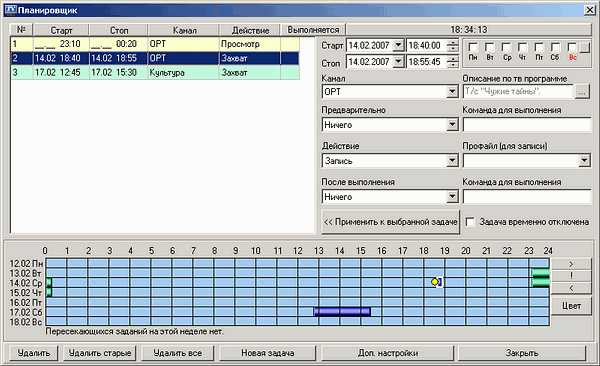Click the Стоп date field 14.02.2007

pyautogui.click(x=370, y=62)
